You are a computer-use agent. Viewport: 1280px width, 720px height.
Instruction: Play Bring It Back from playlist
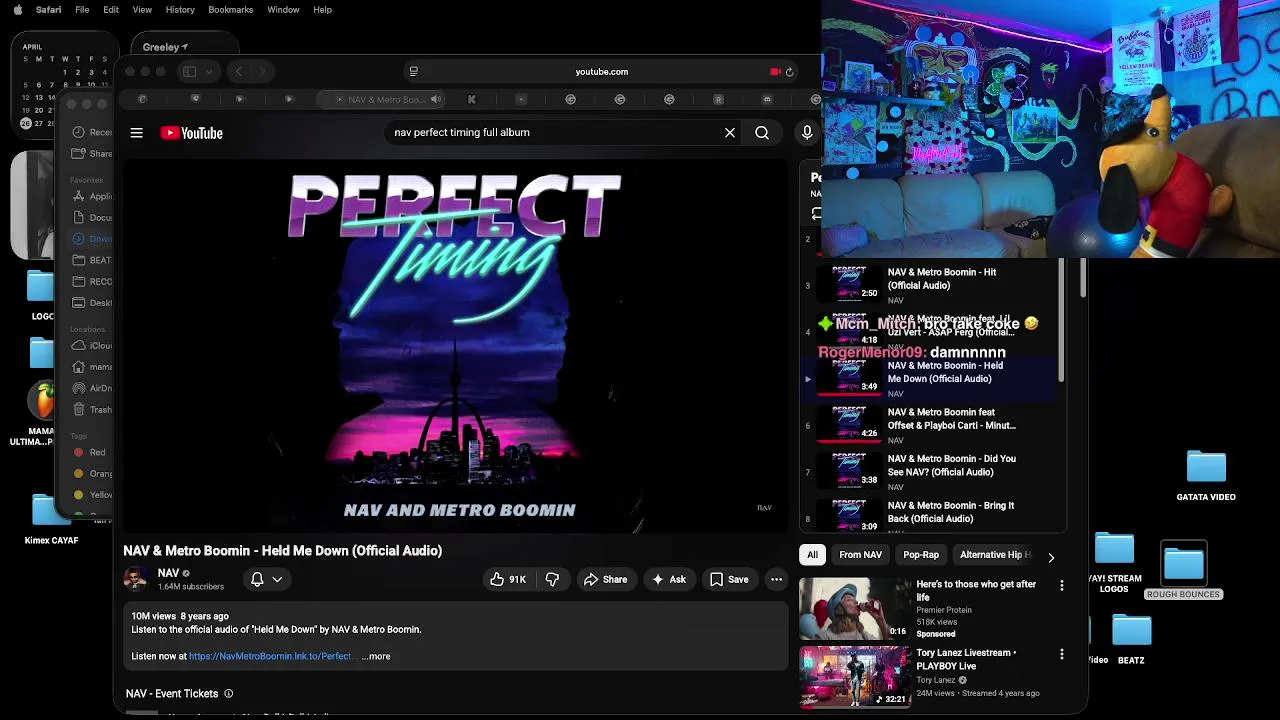click(x=930, y=517)
